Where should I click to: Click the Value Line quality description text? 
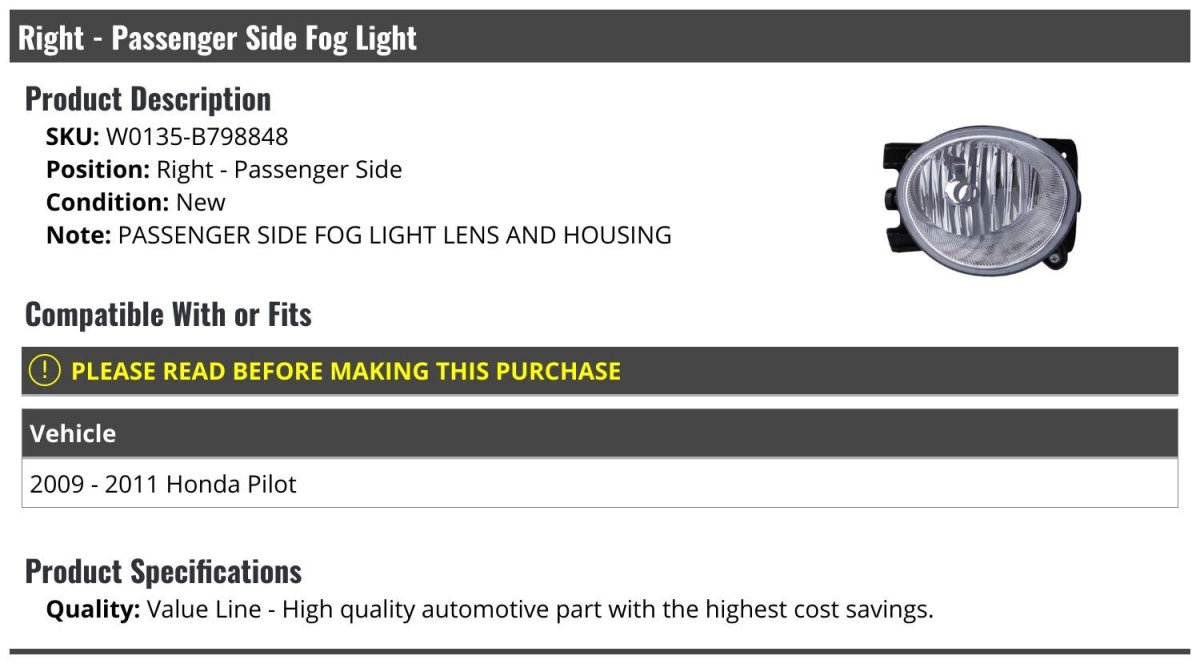coord(540,609)
